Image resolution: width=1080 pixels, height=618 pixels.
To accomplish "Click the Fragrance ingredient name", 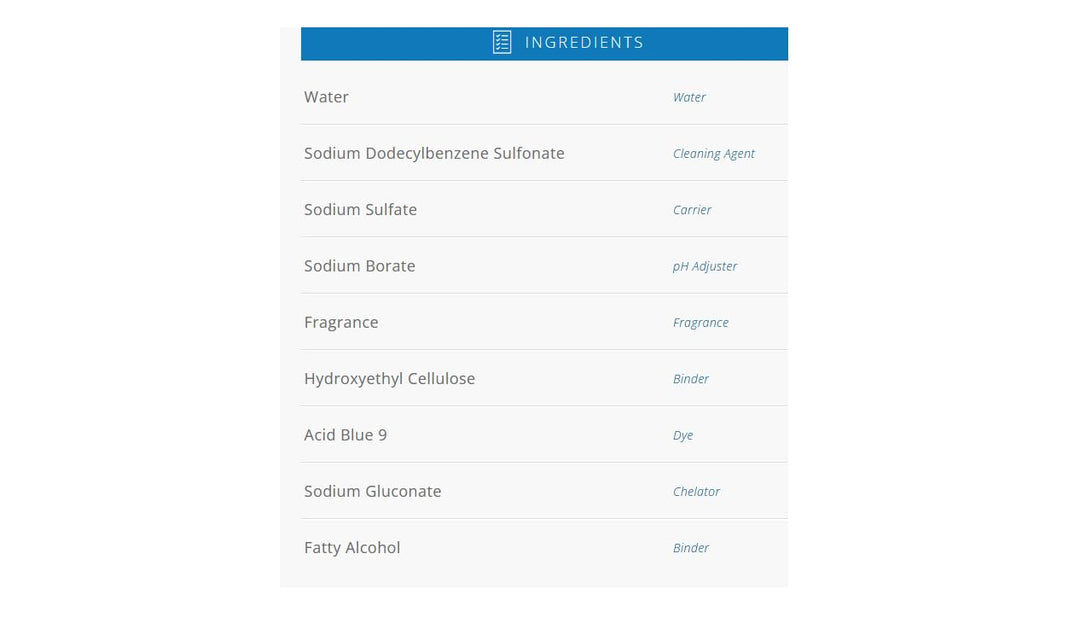I will click(341, 322).
